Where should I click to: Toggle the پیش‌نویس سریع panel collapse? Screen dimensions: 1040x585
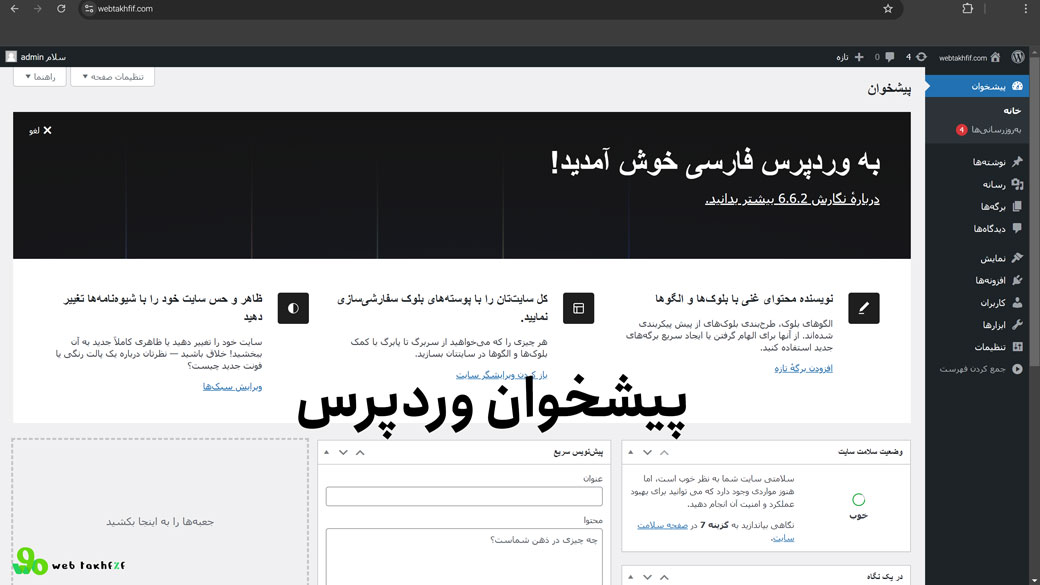click(326, 452)
